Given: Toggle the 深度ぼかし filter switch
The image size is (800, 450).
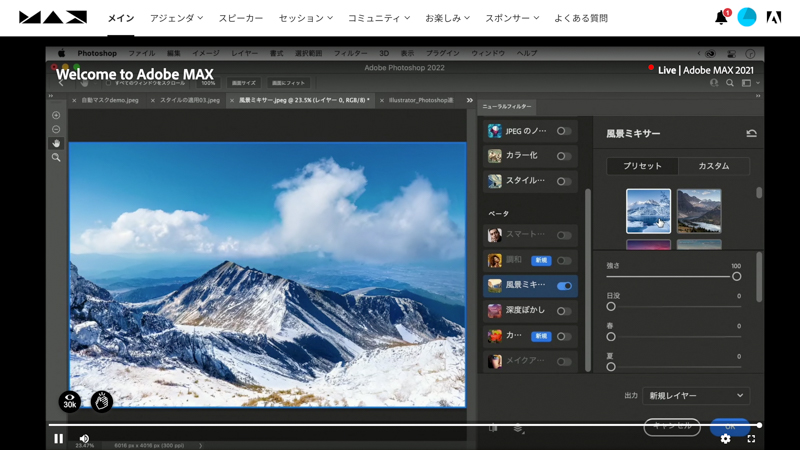Looking at the screenshot, I should 564,311.
